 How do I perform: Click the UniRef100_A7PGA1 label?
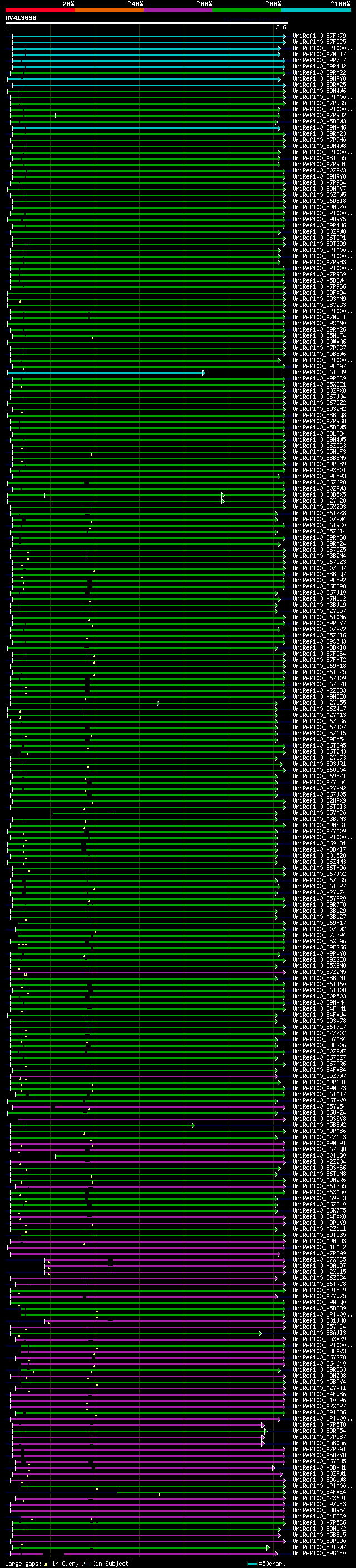point(319,1450)
